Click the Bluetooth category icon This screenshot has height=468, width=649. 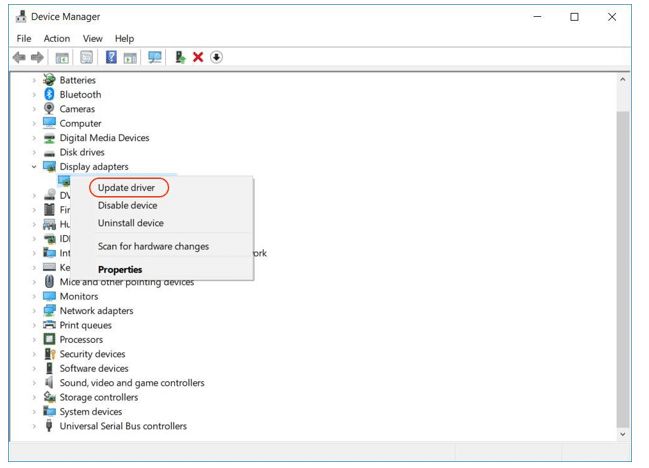pos(49,94)
